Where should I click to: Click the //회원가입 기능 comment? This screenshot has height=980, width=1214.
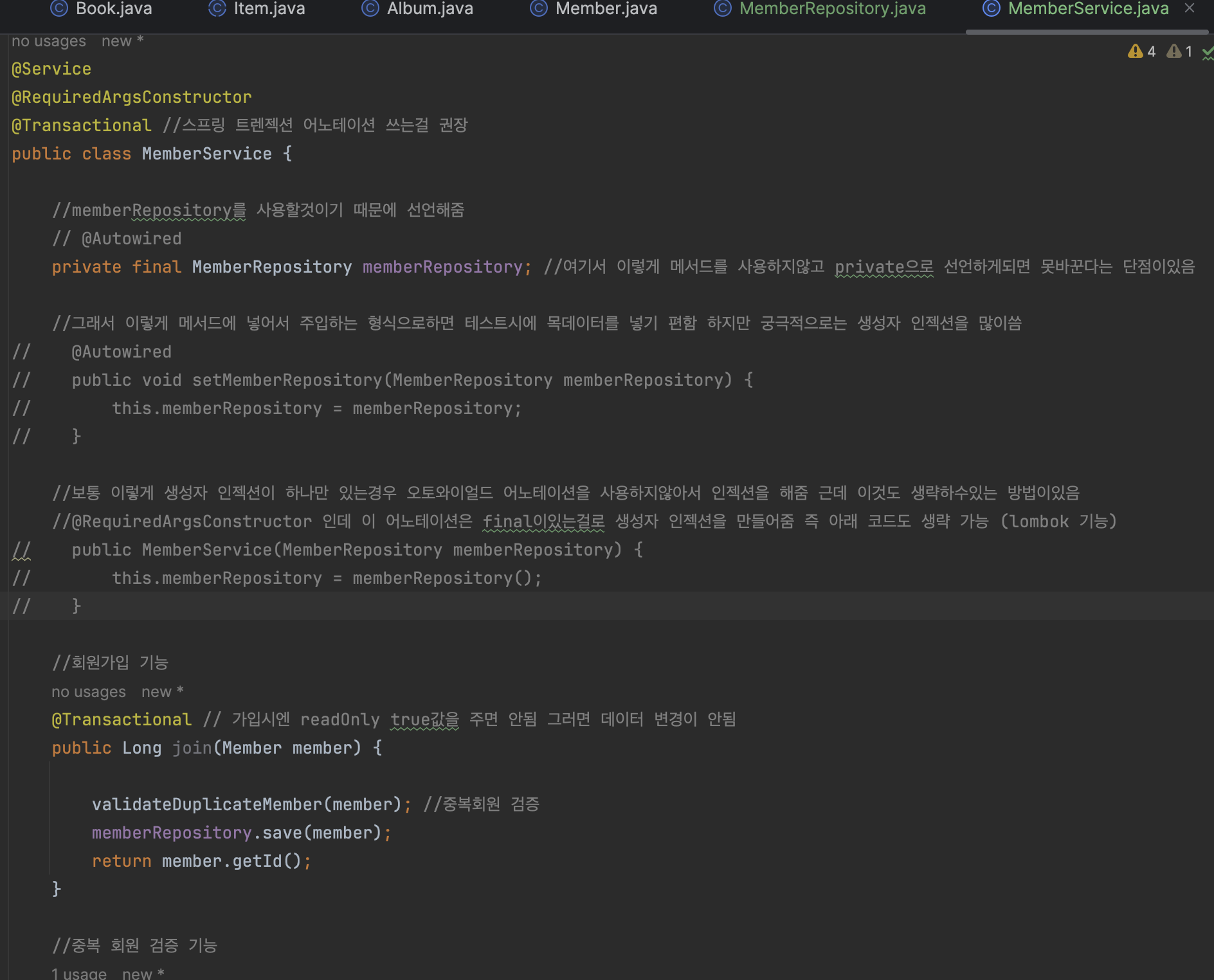[x=110, y=662]
